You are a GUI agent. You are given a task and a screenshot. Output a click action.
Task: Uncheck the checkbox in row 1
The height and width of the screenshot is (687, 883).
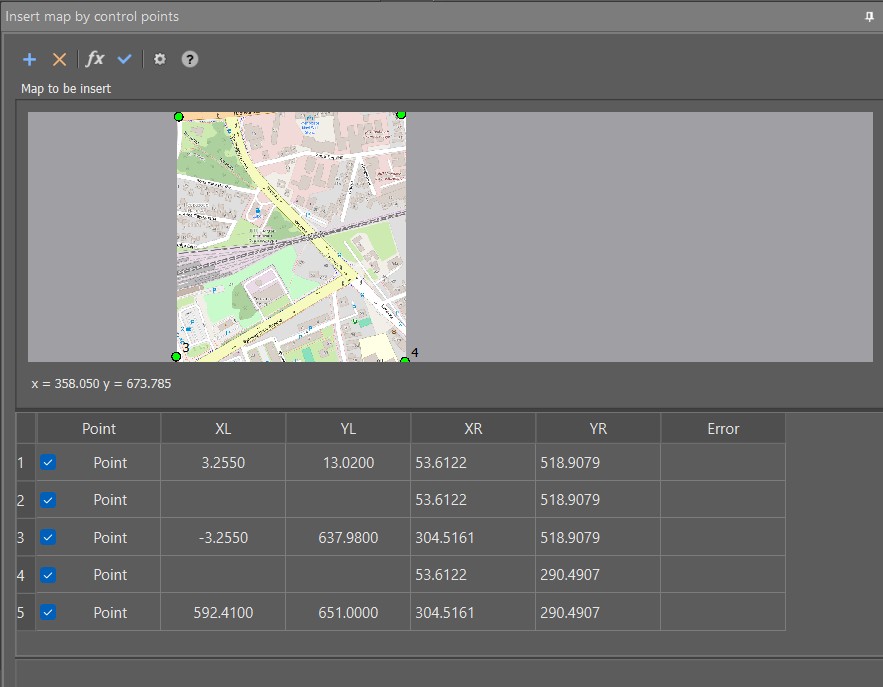[49, 462]
